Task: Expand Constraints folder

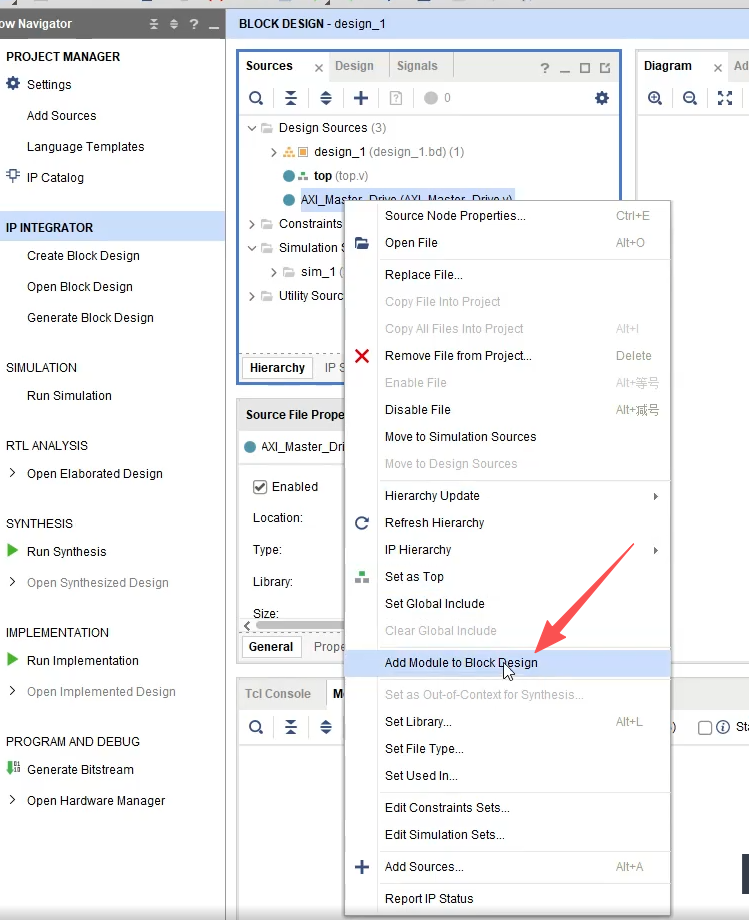Action: click(252, 224)
